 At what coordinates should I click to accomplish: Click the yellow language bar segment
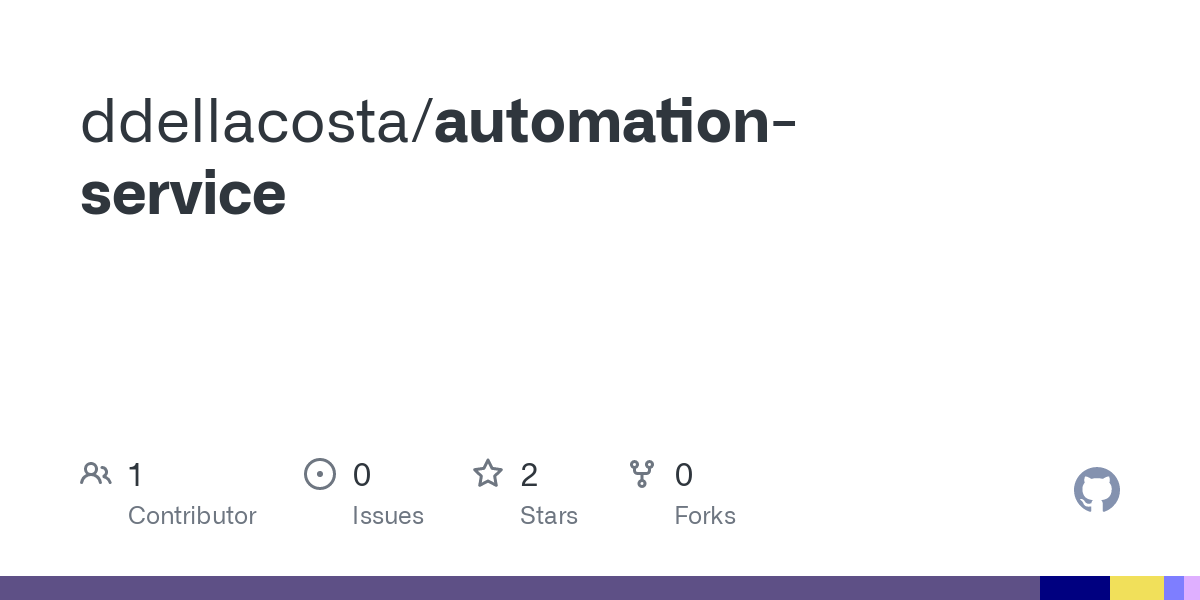click(1137, 588)
